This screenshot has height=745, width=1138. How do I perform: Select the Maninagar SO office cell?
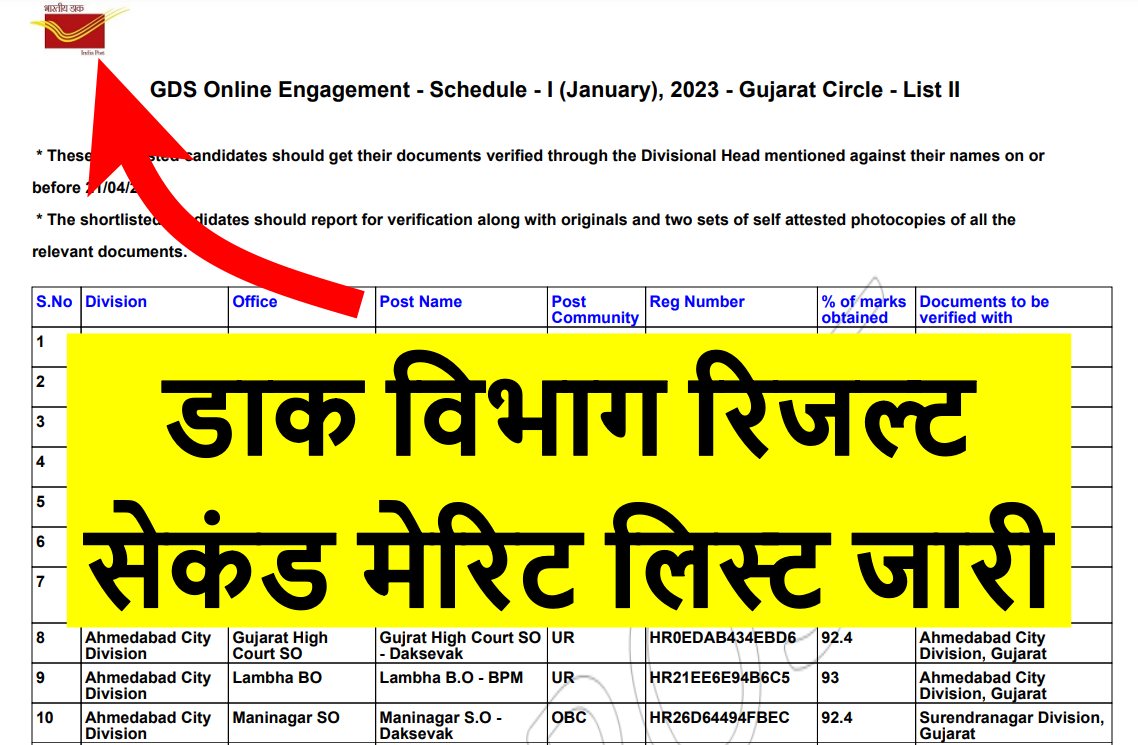coord(286,718)
